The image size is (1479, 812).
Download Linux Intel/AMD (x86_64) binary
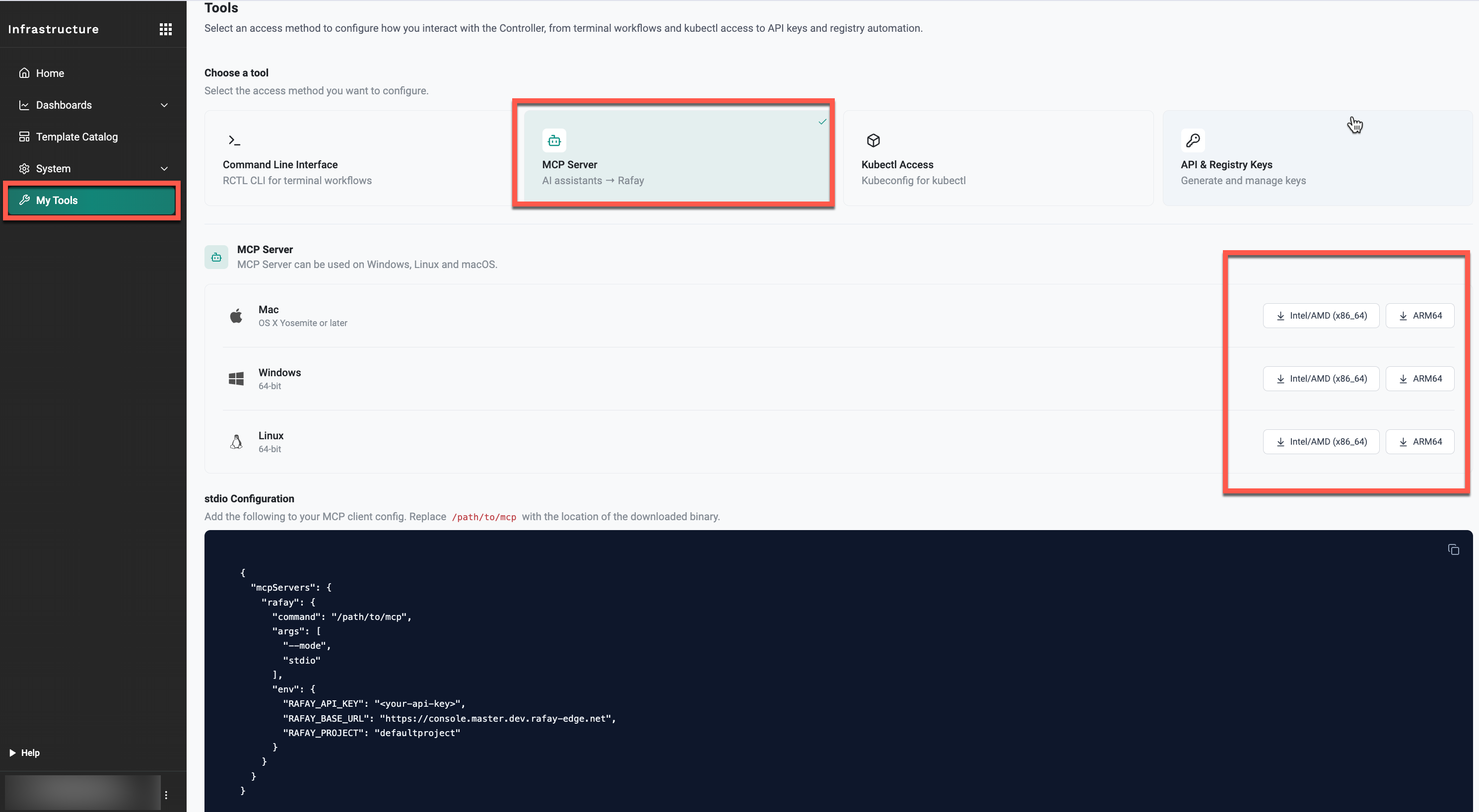point(1321,442)
